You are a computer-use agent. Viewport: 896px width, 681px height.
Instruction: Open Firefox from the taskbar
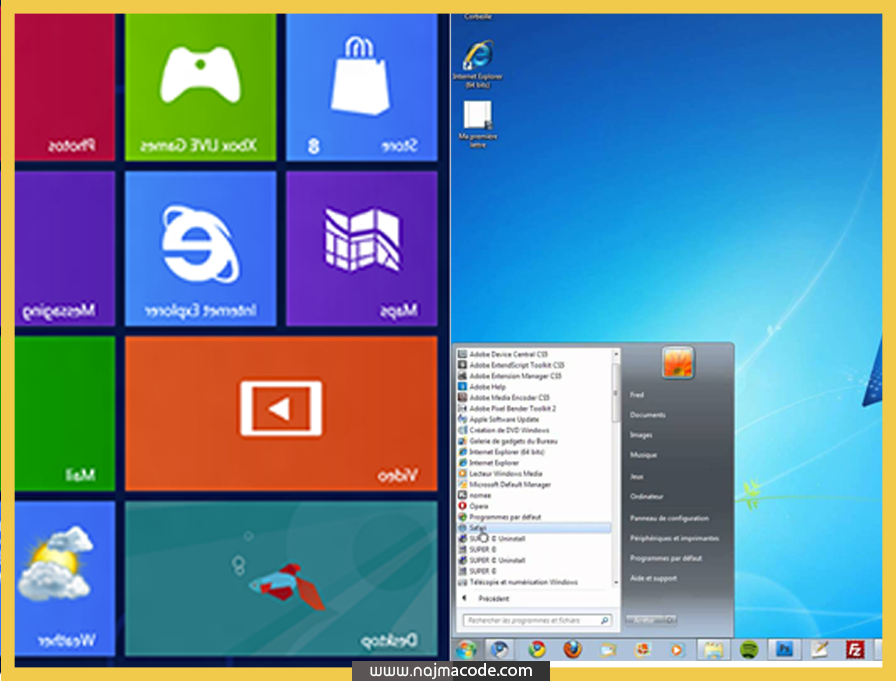(x=572, y=650)
